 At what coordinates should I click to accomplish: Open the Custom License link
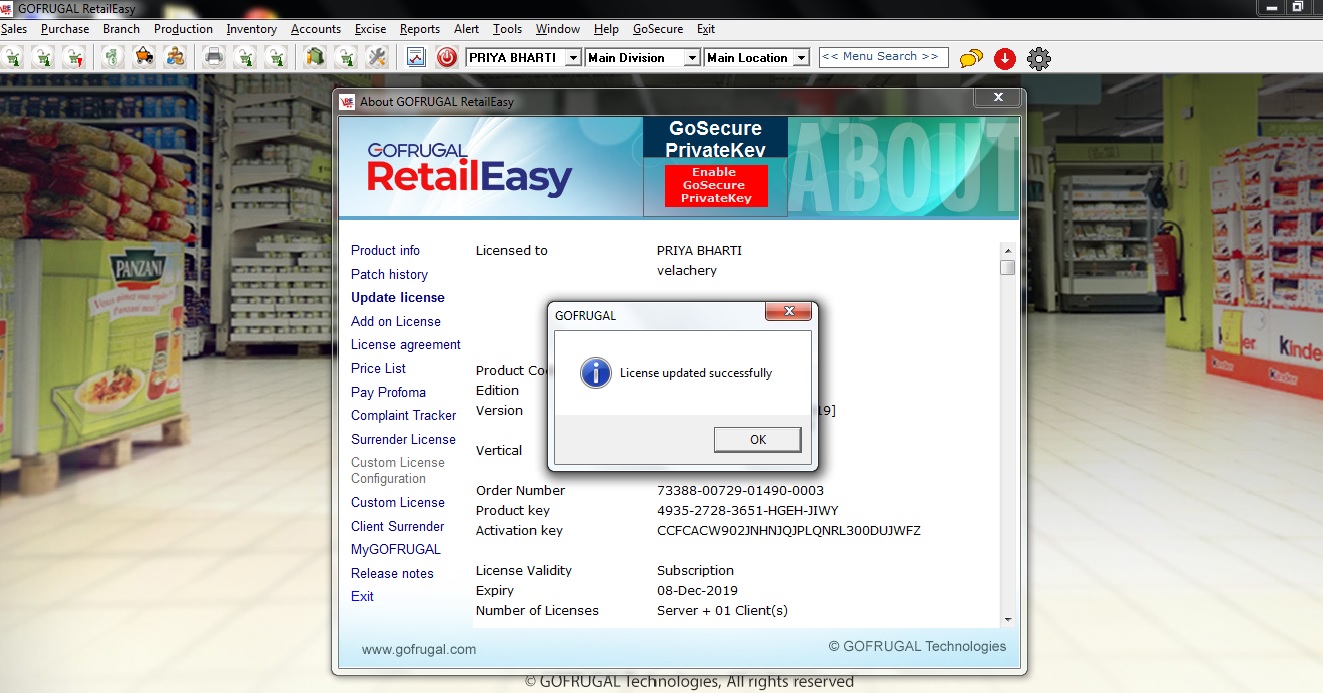[398, 502]
